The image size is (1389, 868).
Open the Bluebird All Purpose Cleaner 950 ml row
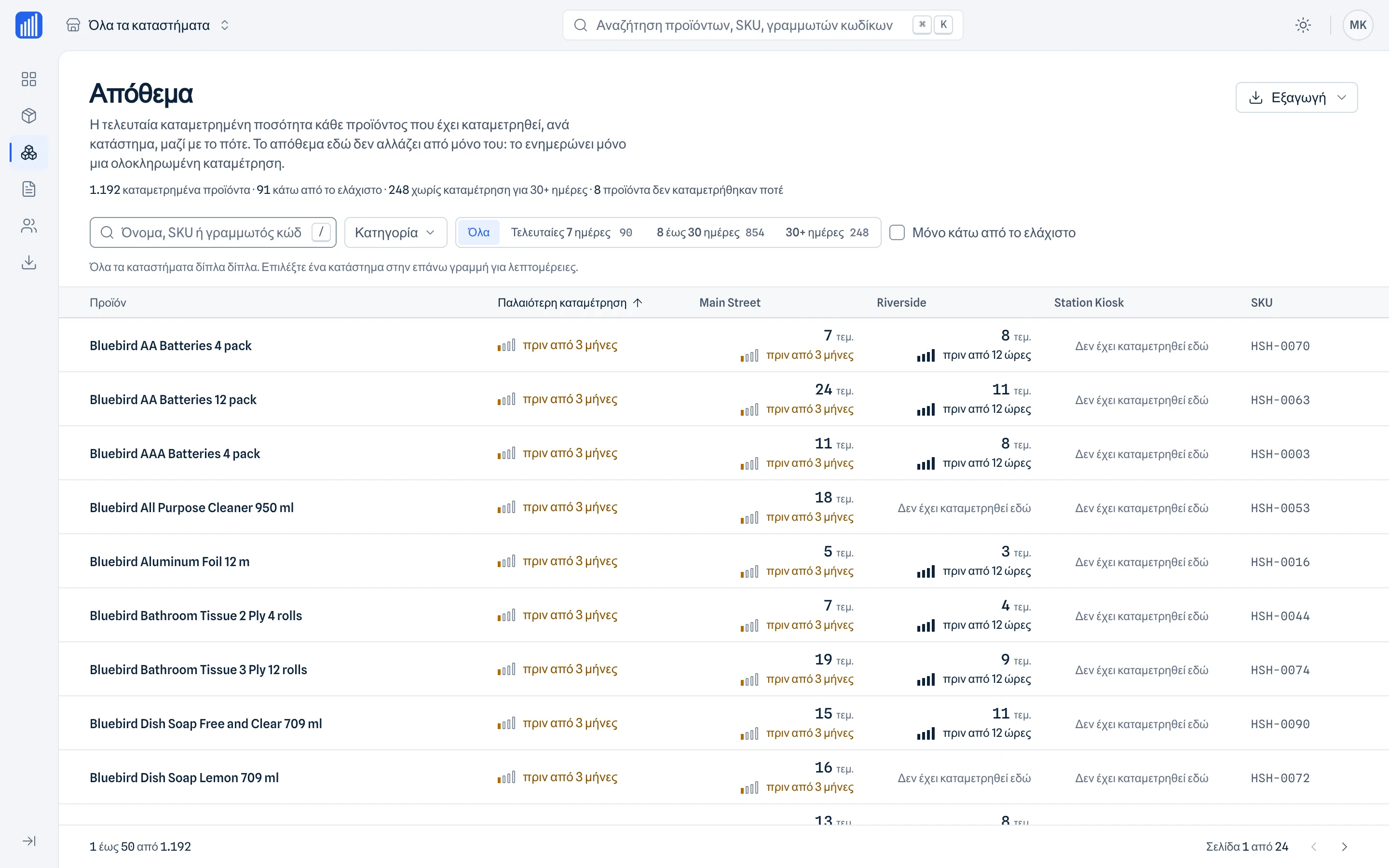click(x=723, y=507)
